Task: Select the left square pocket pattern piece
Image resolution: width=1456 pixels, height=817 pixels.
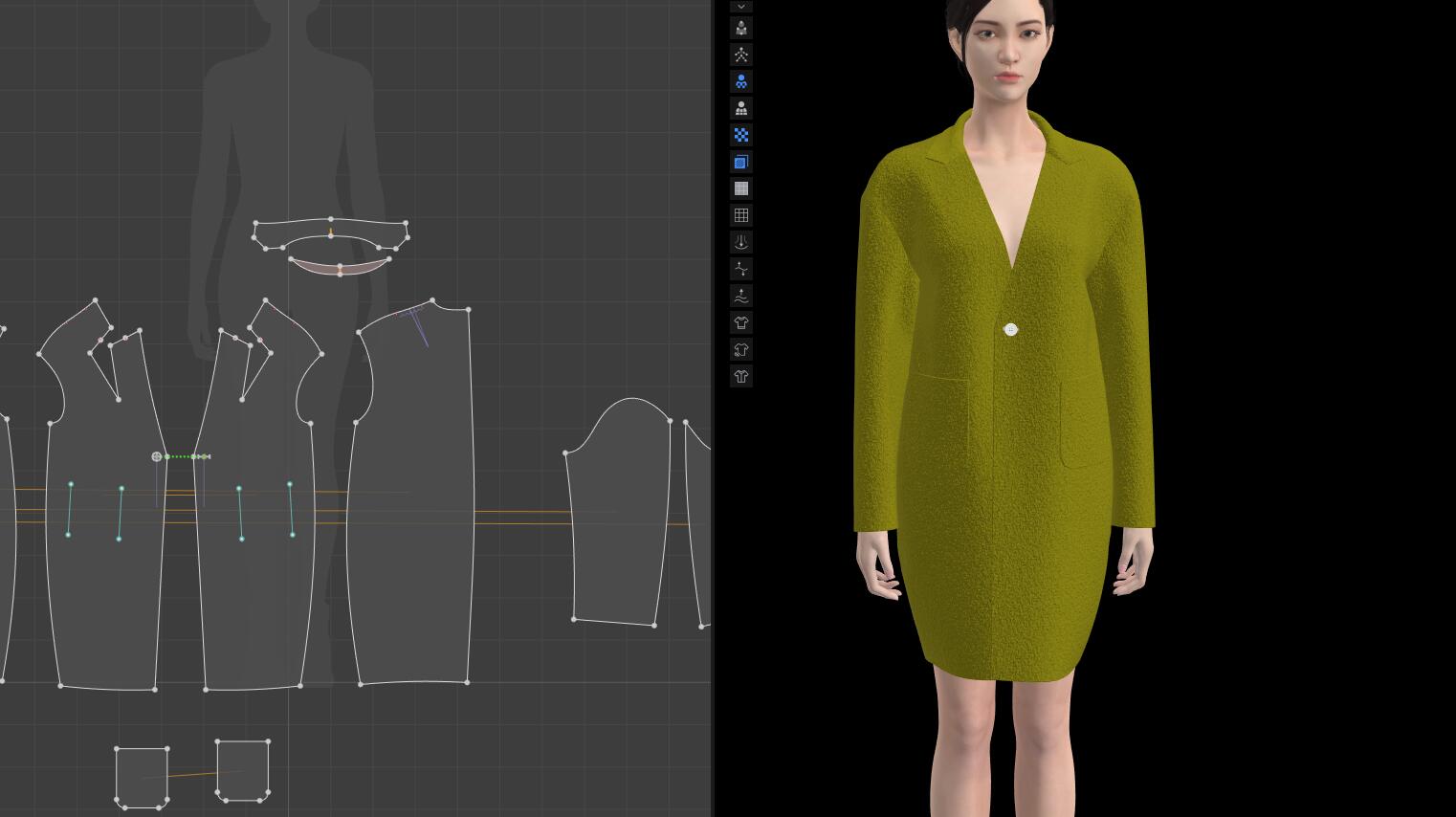Action: tap(142, 775)
